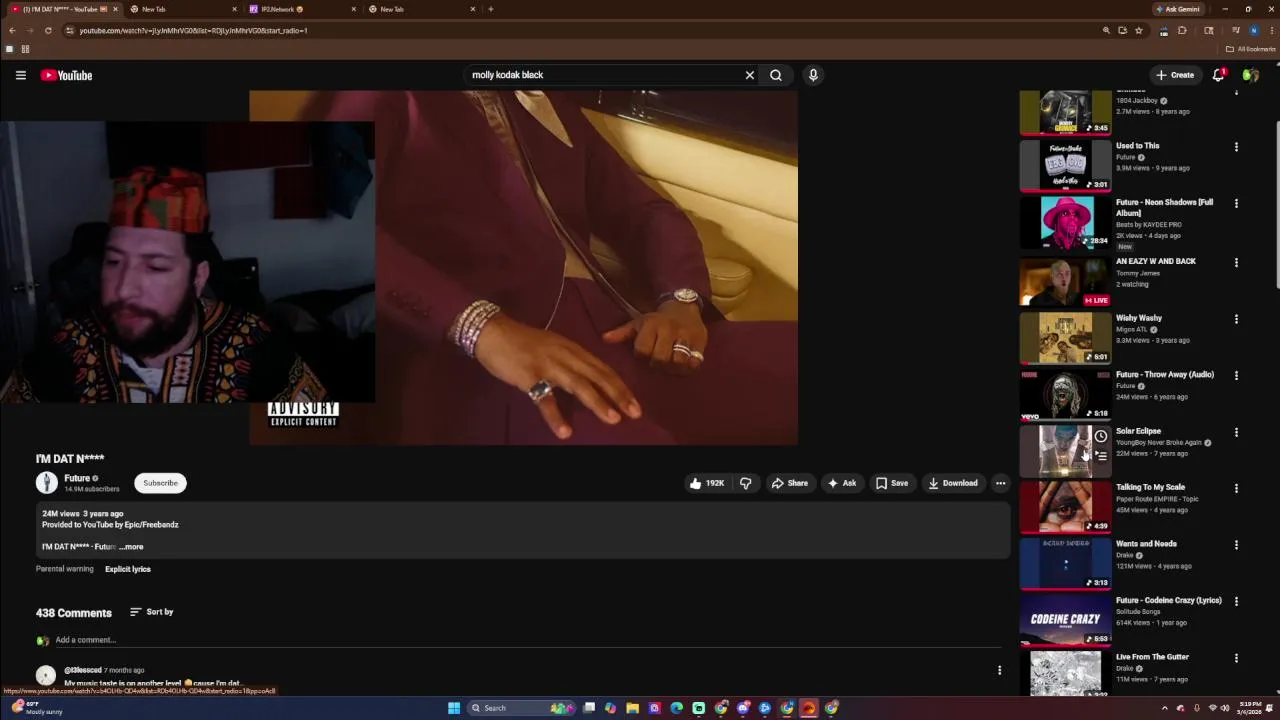Click the Ask Gemini button

coord(1178,9)
